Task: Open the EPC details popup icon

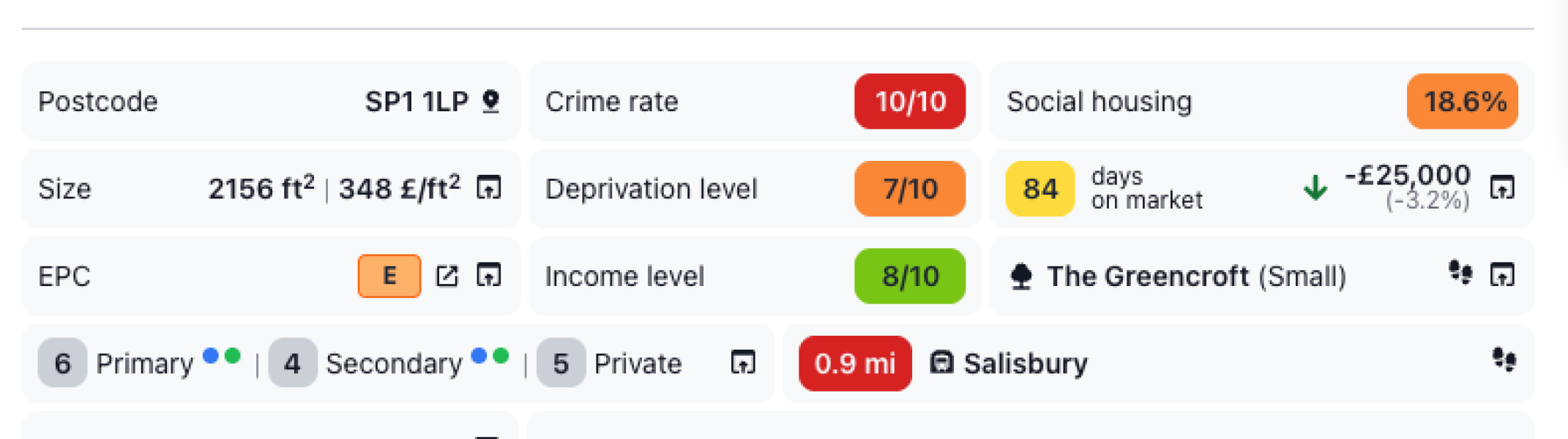Action: pos(488,276)
